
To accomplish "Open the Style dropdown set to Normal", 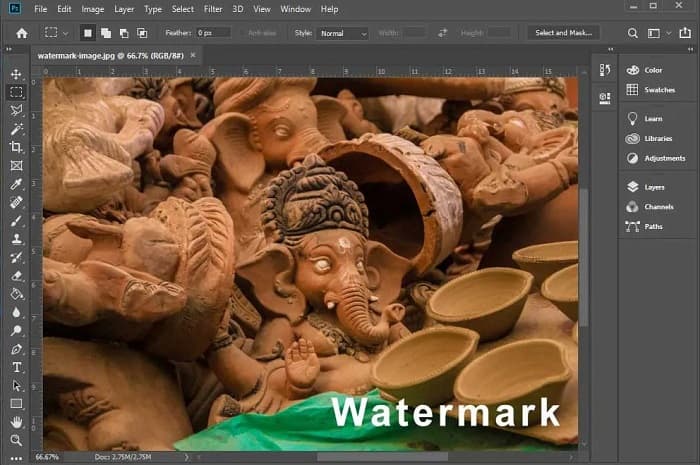I will tap(342, 33).
